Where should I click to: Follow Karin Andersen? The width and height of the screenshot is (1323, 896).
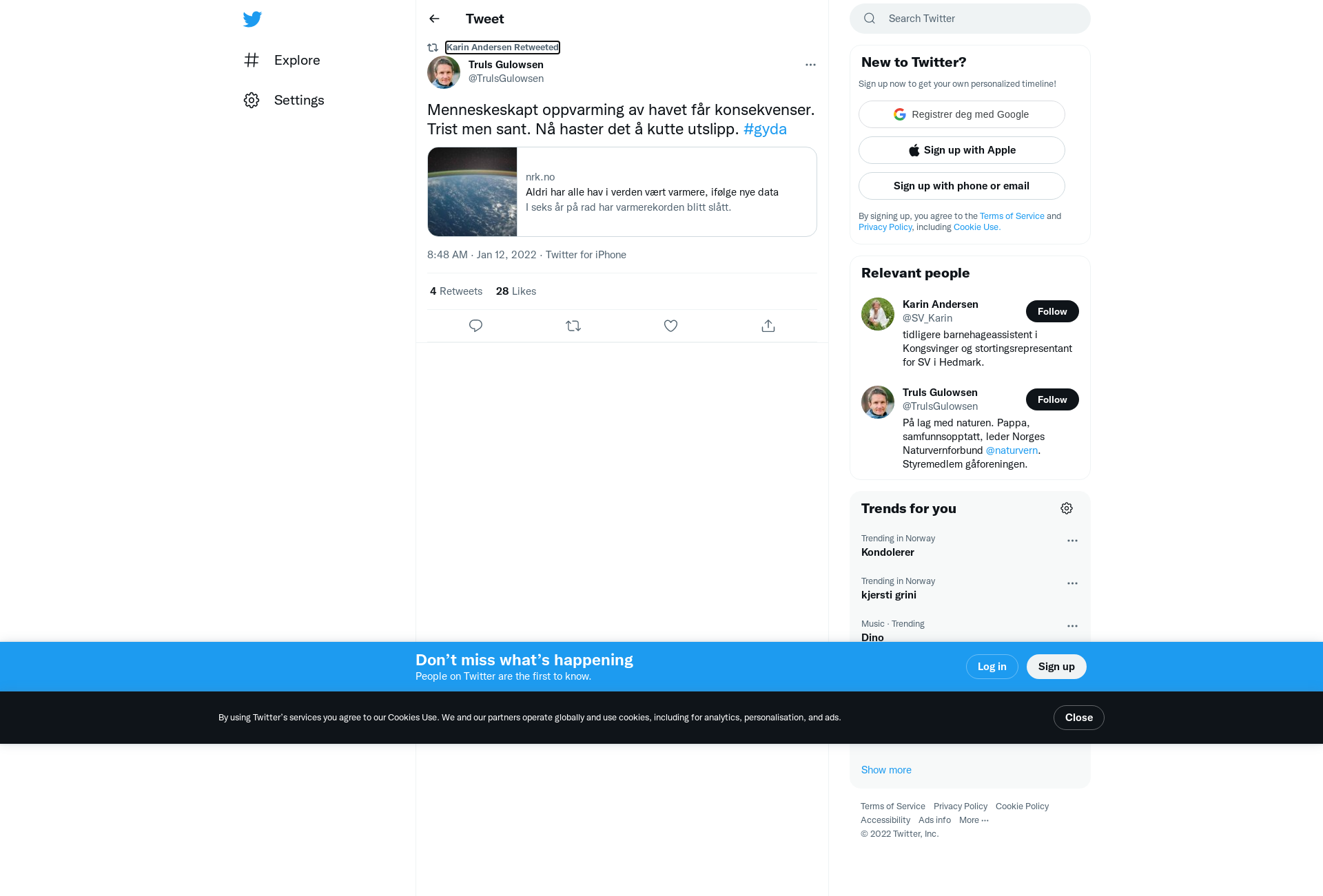1052,311
